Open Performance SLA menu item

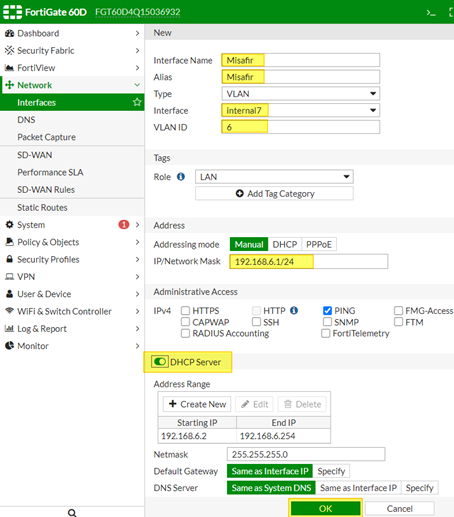click(72, 172)
